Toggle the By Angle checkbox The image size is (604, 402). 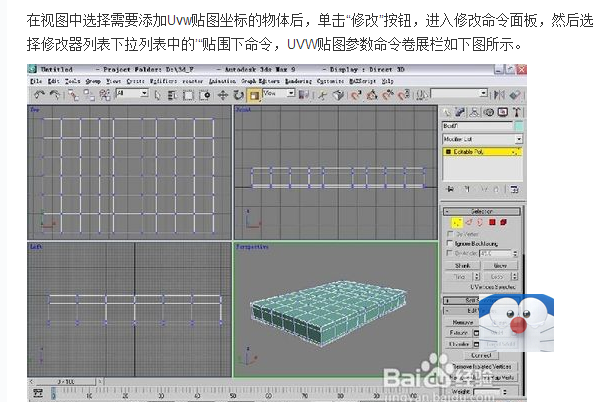pyautogui.click(x=449, y=253)
